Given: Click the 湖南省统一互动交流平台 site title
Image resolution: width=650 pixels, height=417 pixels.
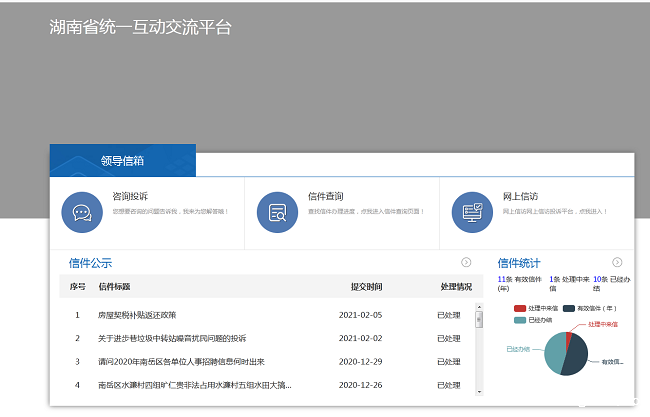Looking at the screenshot, I should click(x=140, y=27).
